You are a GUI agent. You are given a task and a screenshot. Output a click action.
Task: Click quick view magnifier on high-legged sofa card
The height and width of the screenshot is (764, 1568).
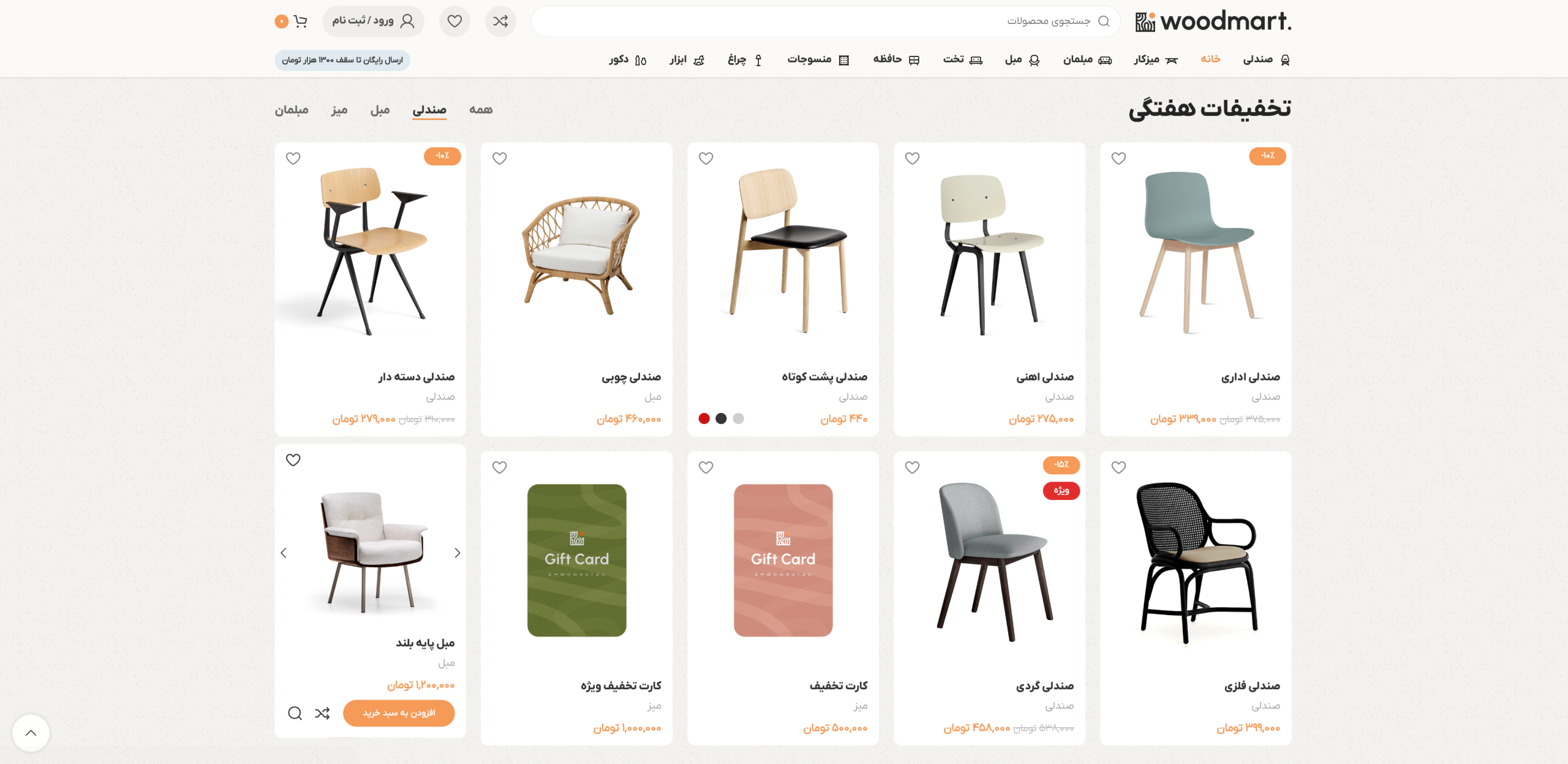click(295, 713)
